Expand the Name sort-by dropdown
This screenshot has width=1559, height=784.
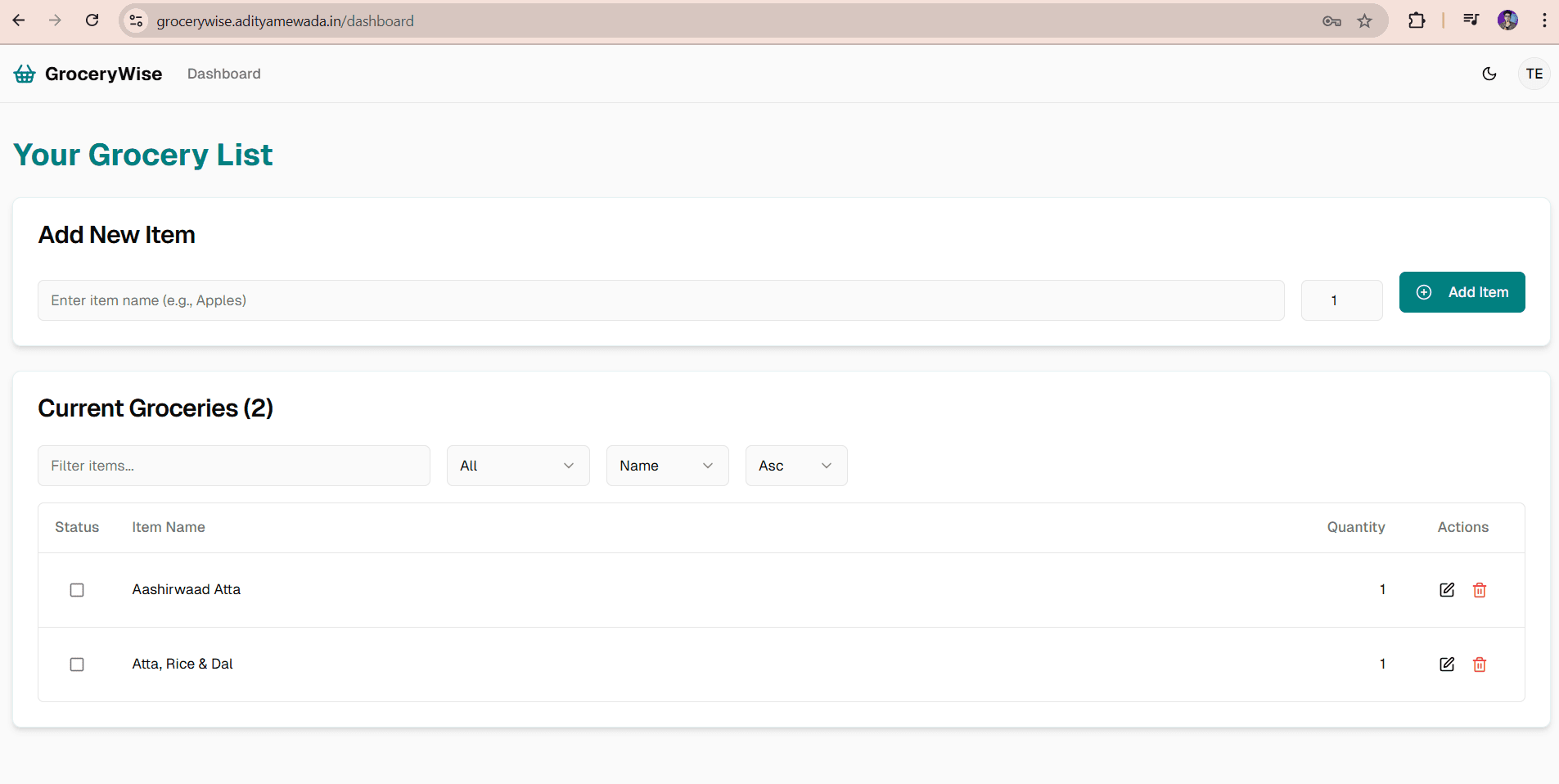point(666,466)
